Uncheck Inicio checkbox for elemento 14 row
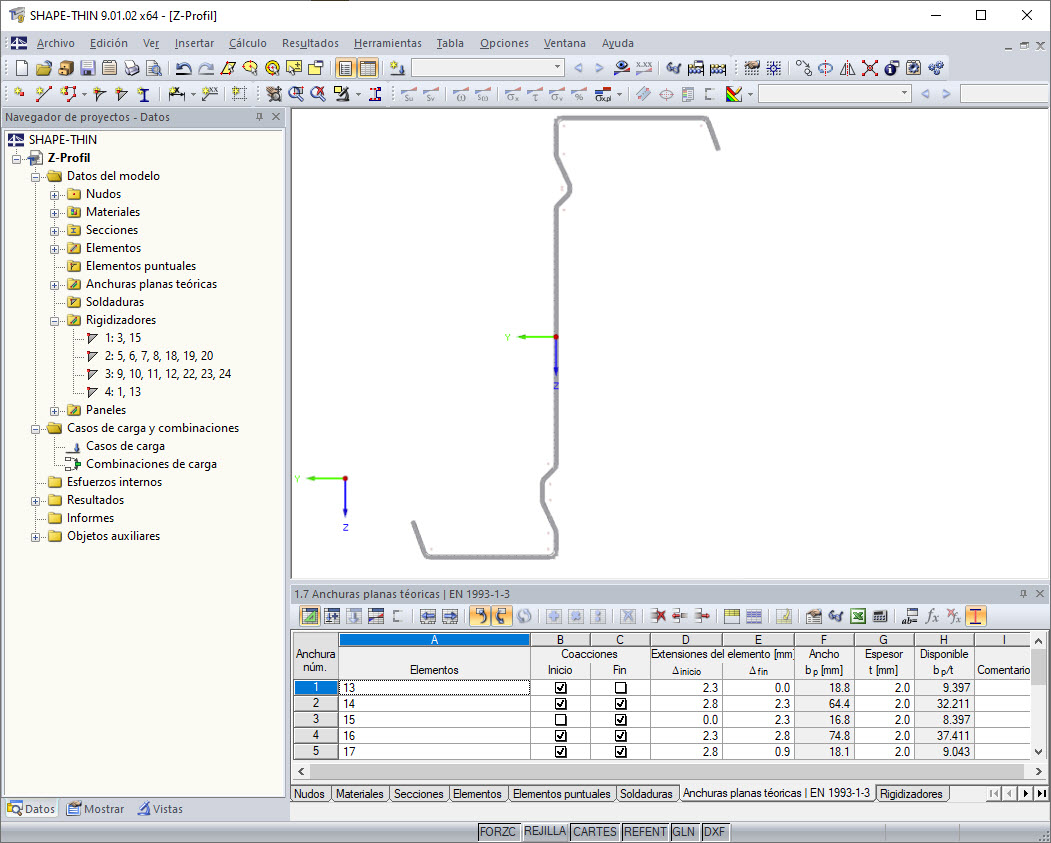This screenshot has height=843, width=1051. click(560, 704)
